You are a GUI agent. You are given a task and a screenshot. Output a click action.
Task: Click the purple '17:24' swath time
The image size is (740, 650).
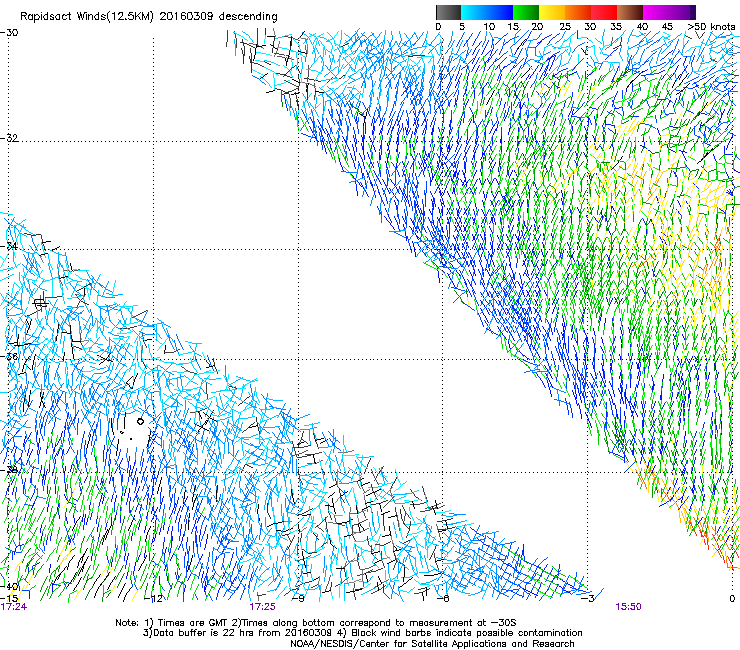point(14,607)
